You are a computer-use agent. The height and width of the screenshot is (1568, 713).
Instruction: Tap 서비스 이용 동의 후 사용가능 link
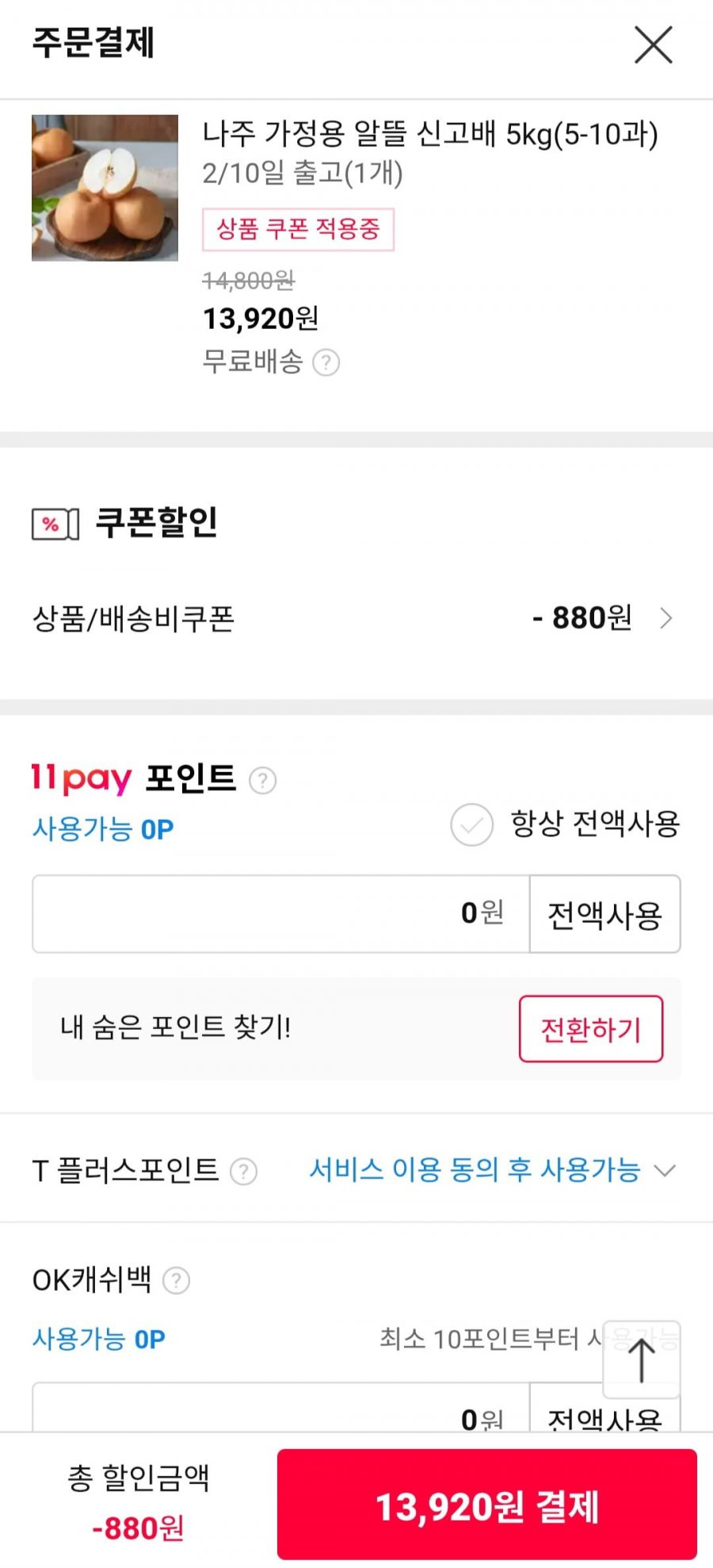pyautogui.click(x=475, y=1171)
